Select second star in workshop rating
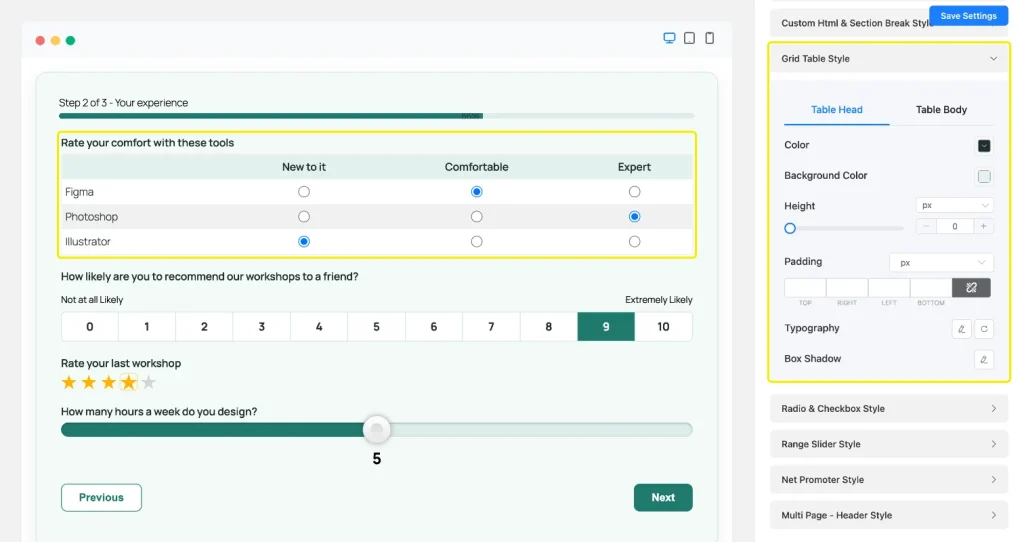 [89, 383]
